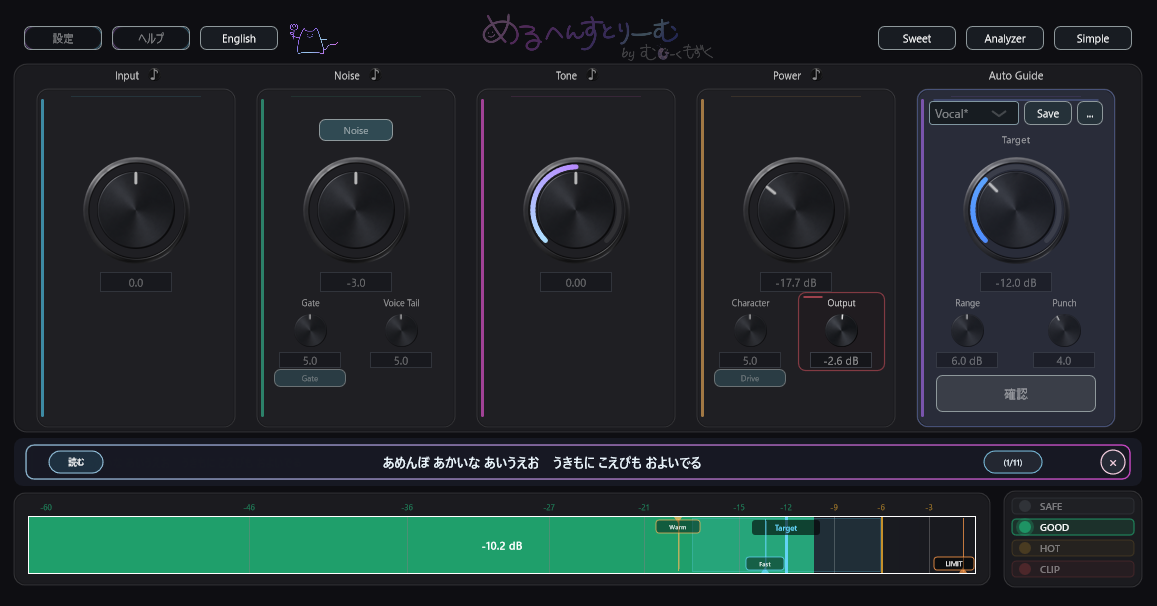Image resolution: width=1157 pixels, height=606 pixels.
Task: Open the preset more options button
Action: click(x=1090, y=114)
